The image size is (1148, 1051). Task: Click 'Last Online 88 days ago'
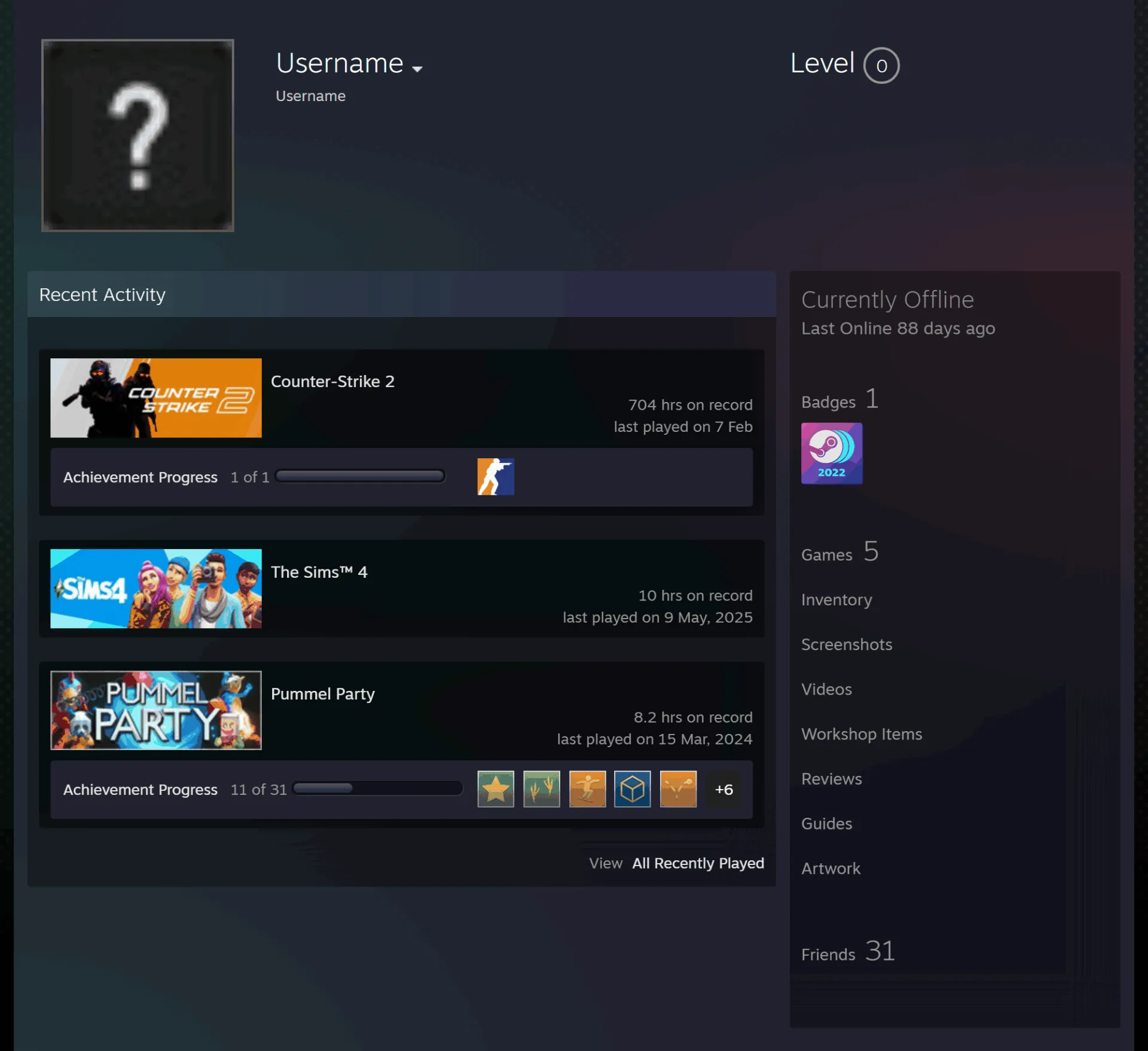tap(898, 328)
